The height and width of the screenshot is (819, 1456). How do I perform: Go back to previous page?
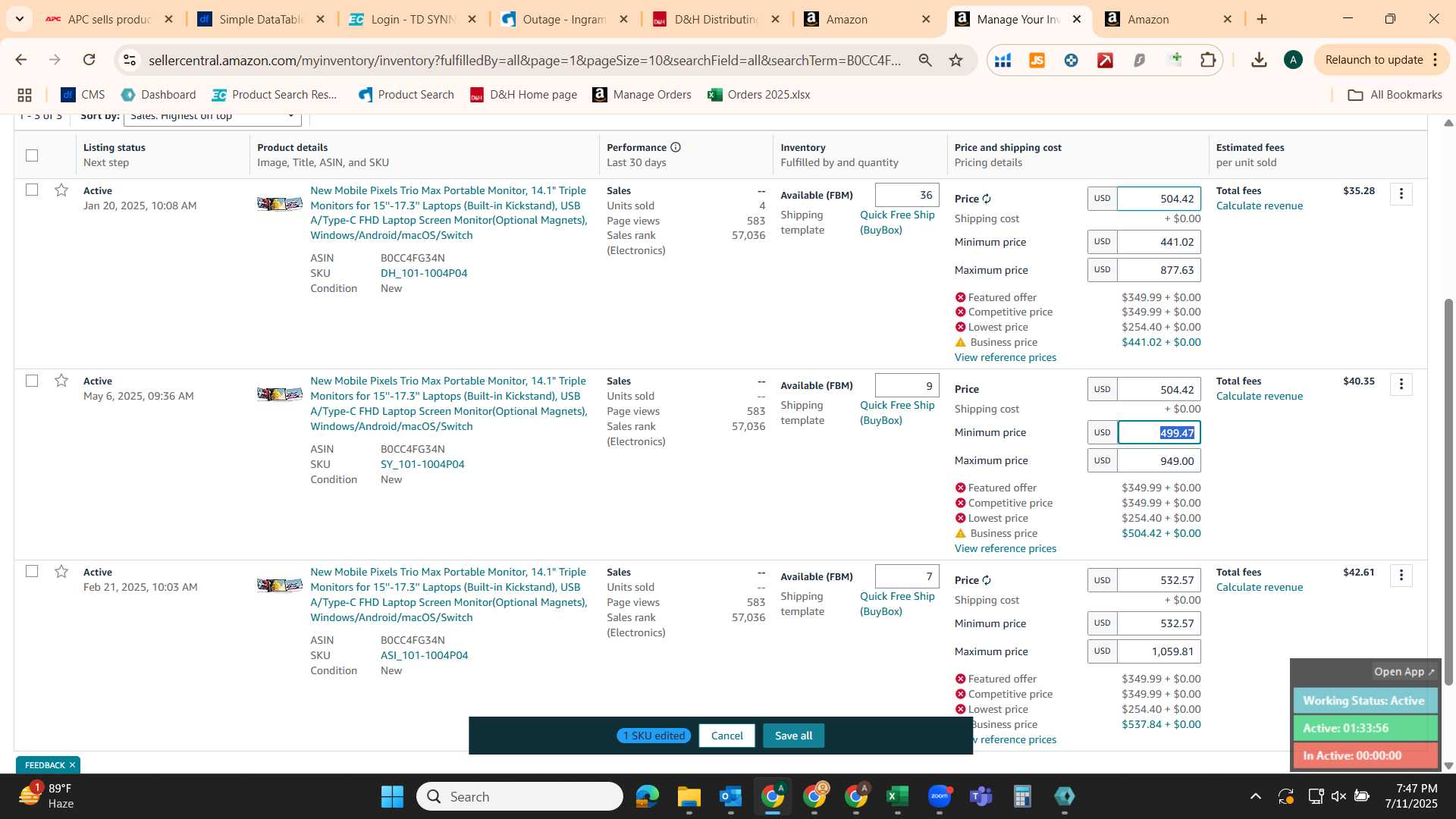pos(21,60)
